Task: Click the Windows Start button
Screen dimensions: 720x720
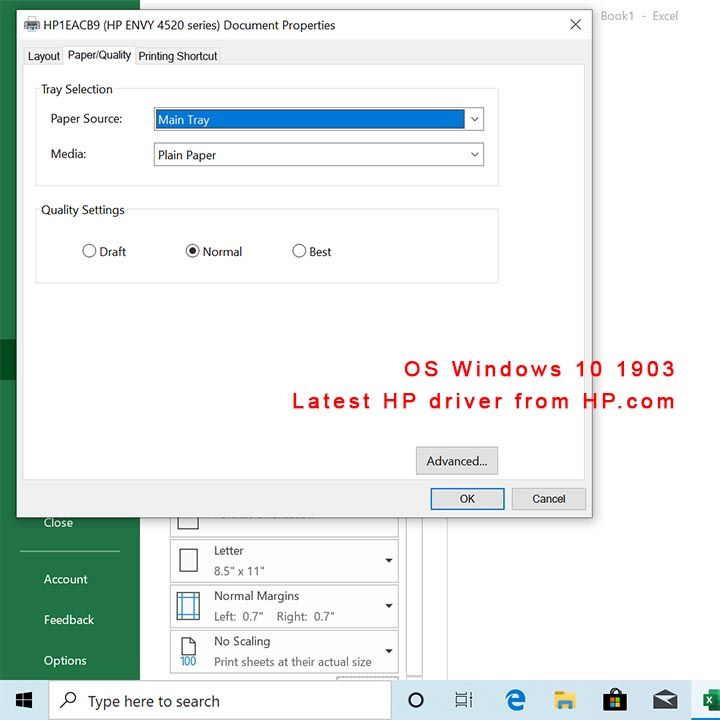Action: click(24, 700)
